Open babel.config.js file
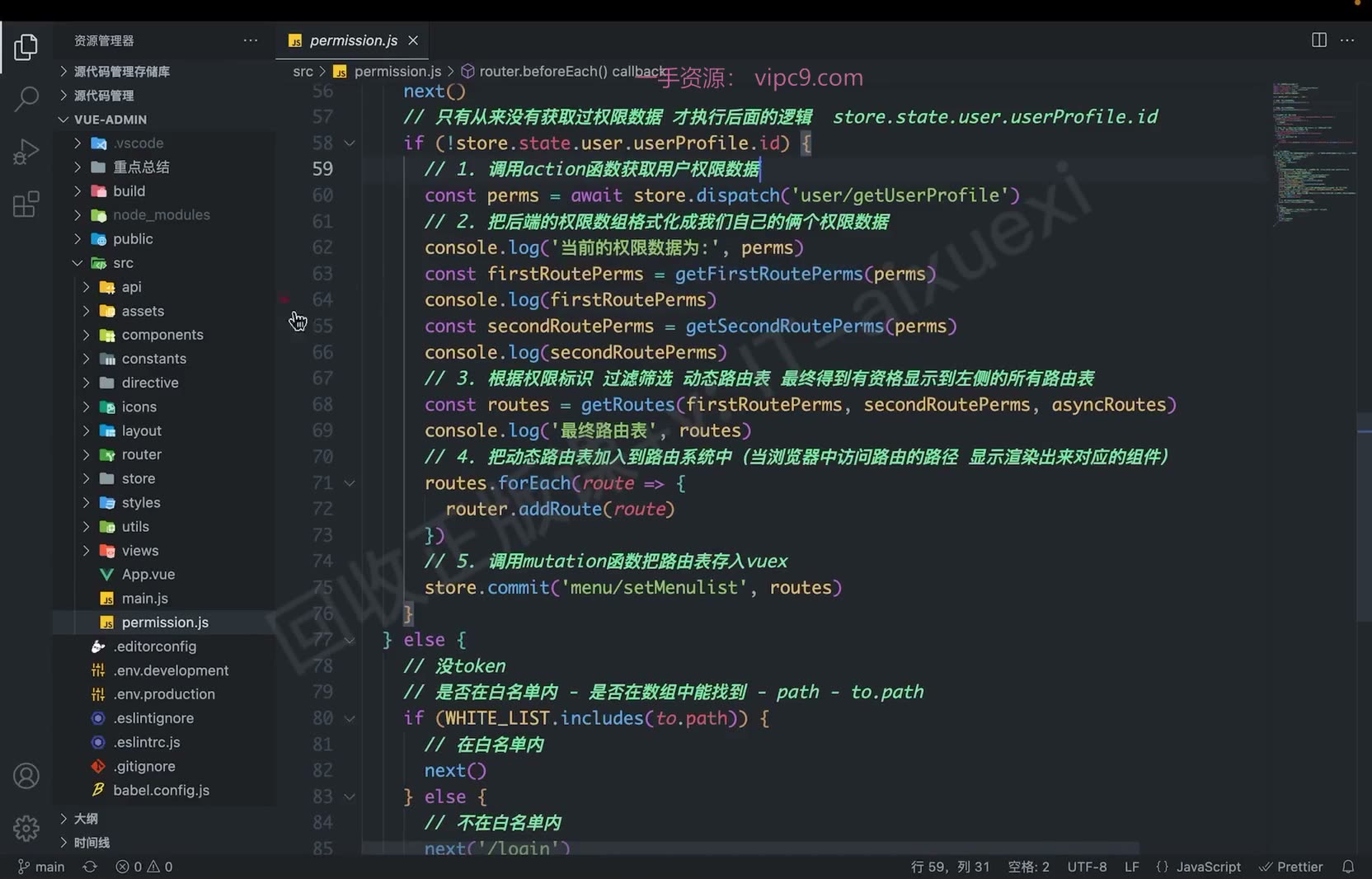This screenshot has width=1372, height=879. tap(161, 790)
